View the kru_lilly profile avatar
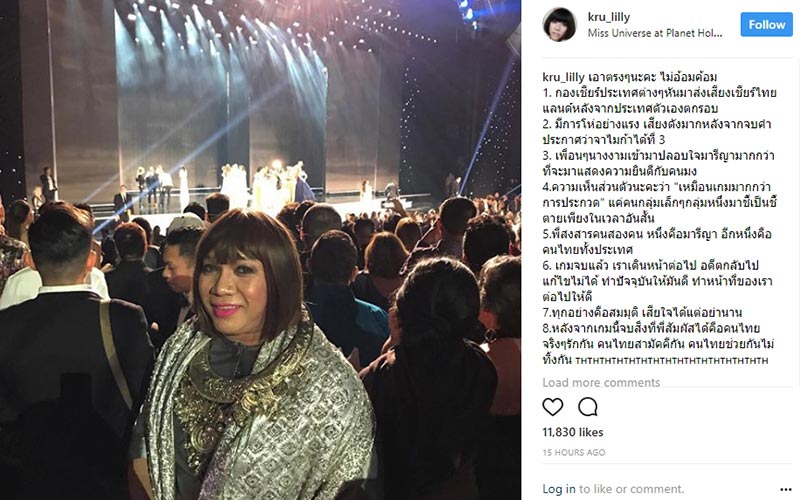This screenshot has width=800, height=500. (559, 24)
